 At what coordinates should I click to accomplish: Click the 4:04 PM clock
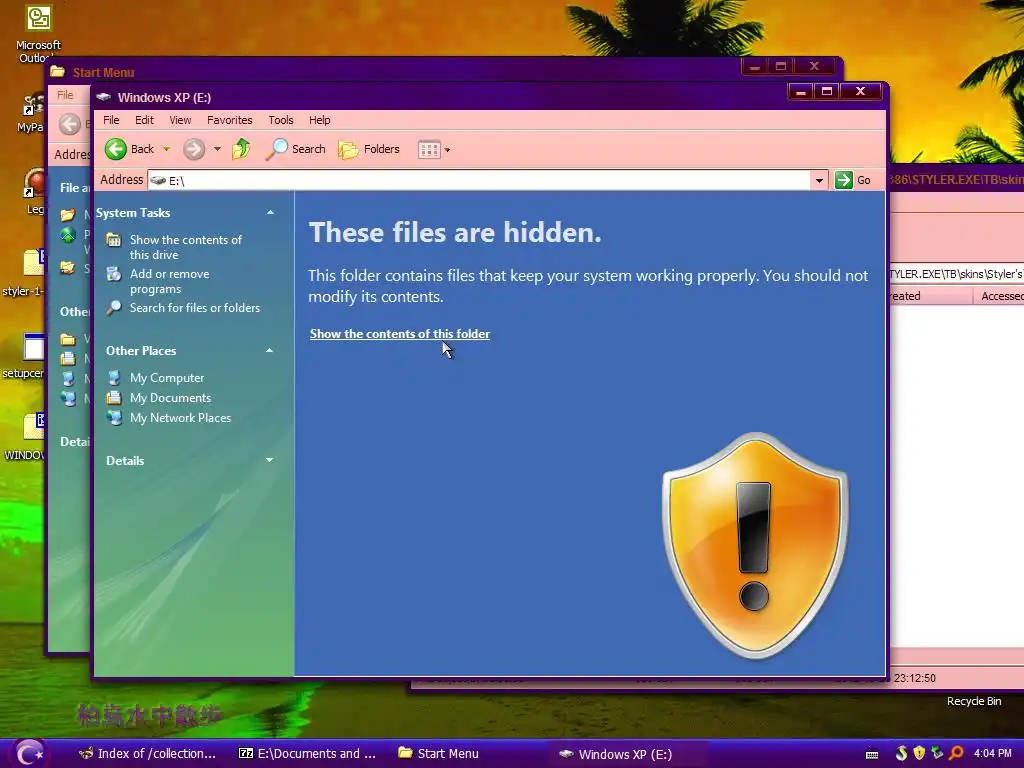pos(993,754)
